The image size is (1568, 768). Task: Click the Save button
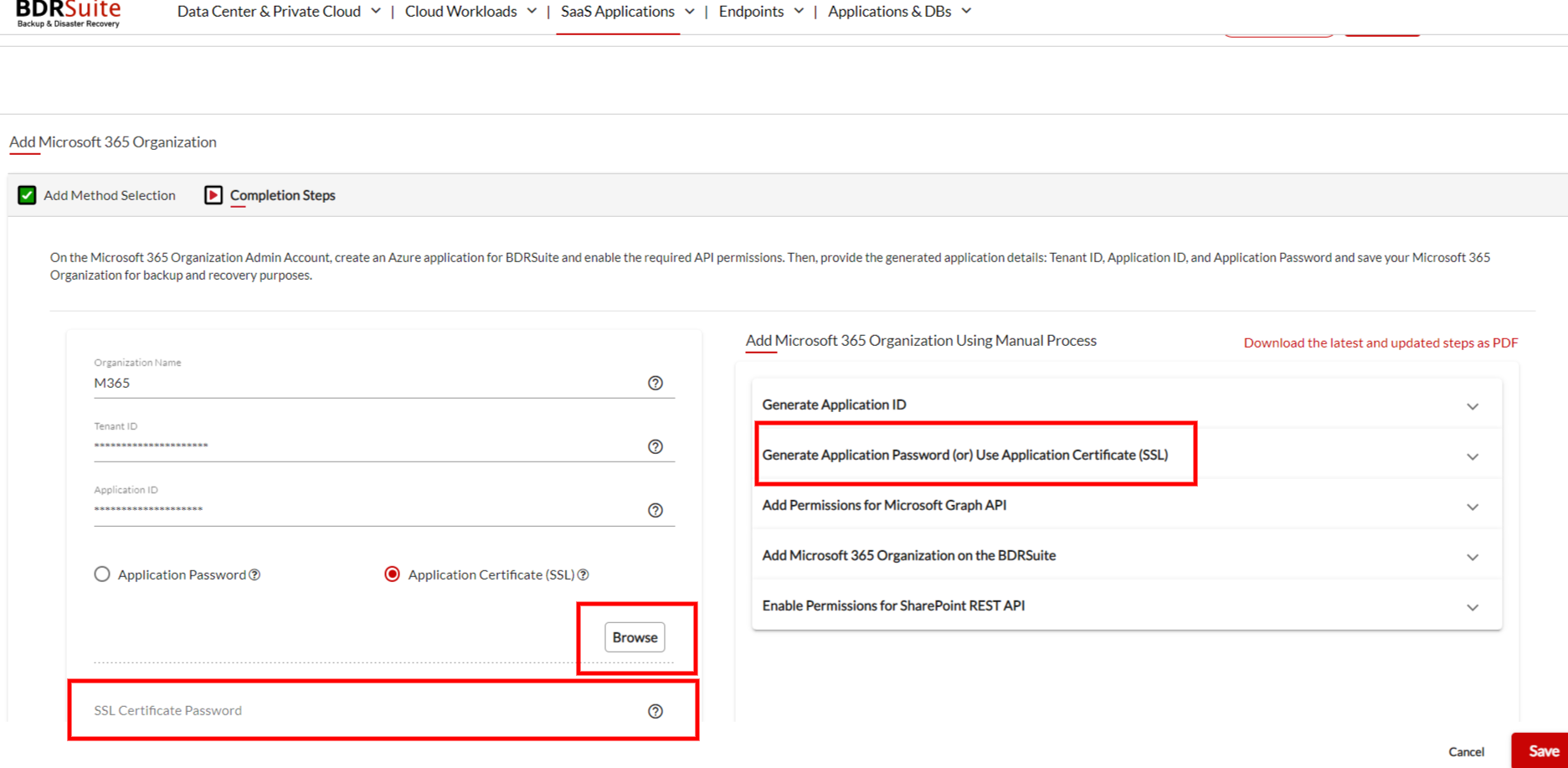1542,751
